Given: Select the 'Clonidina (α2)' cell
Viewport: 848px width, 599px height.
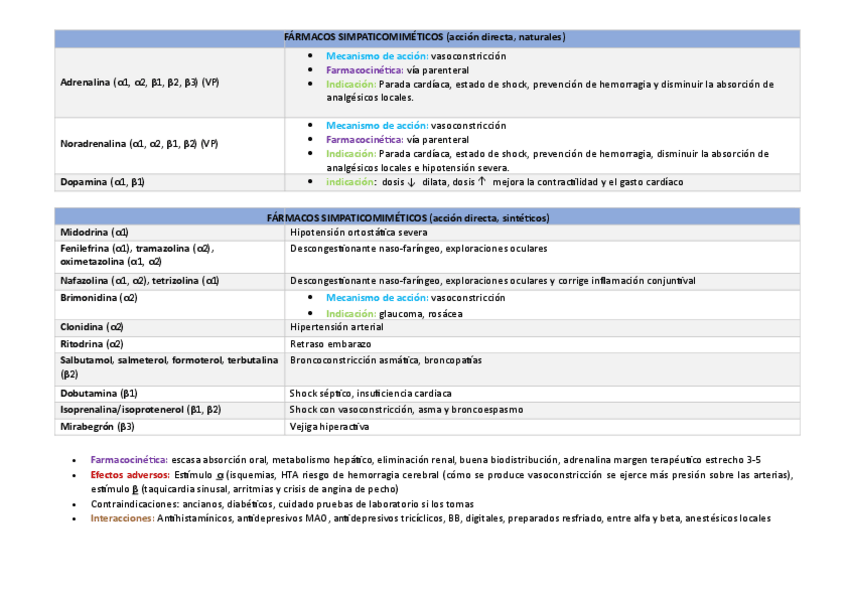Looking at the screenshot, I should [x=169, y=328].
